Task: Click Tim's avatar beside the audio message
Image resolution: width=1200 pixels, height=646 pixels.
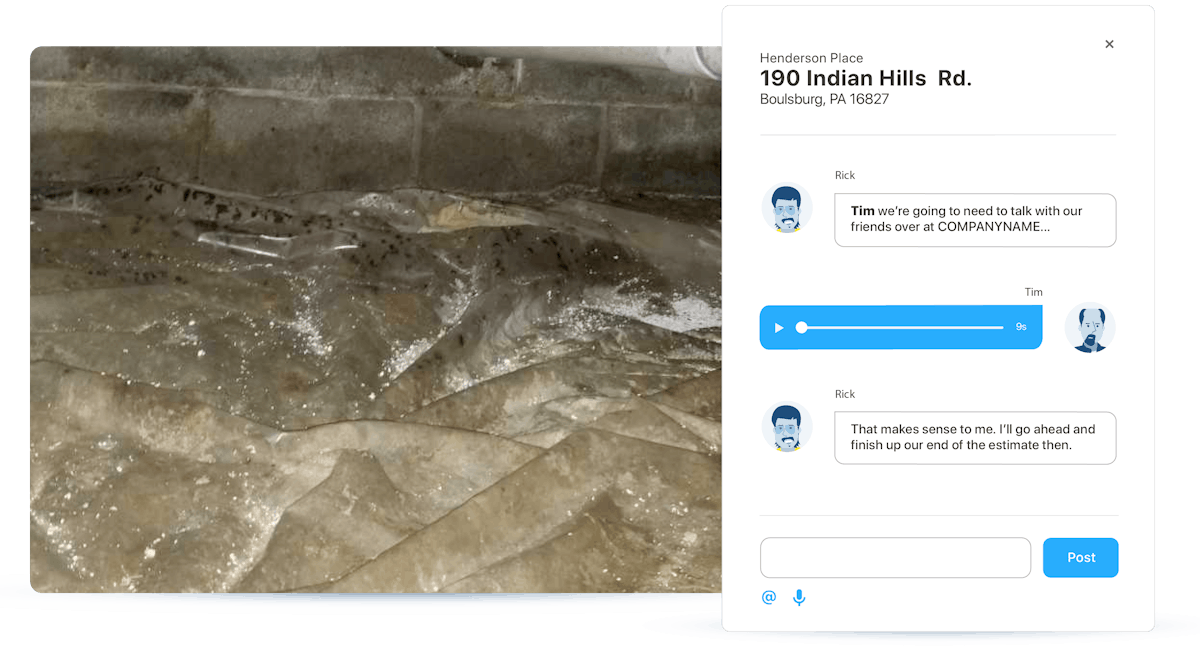Action: [1089, 327]
